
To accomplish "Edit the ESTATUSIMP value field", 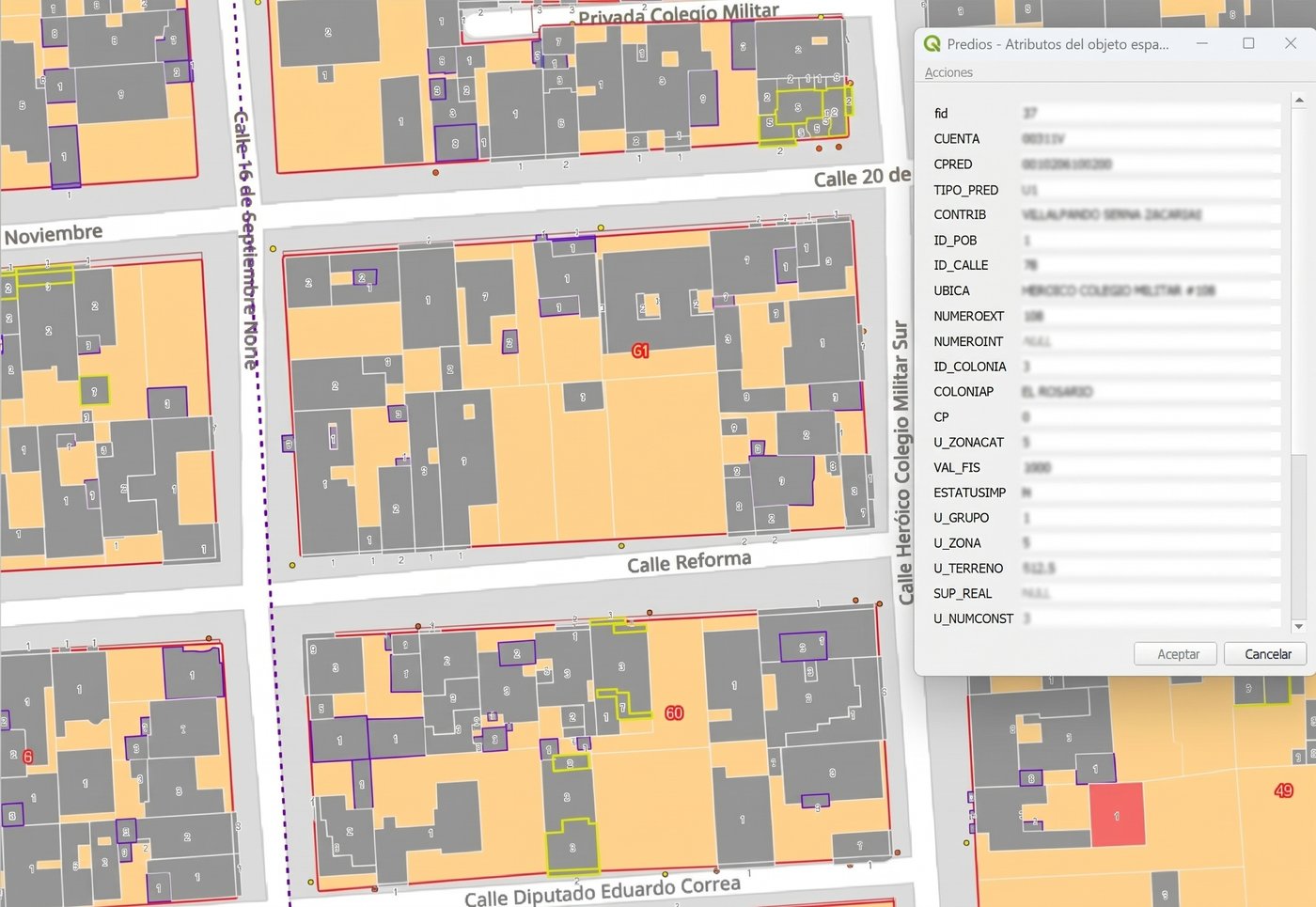I will tap(1151, 493).
